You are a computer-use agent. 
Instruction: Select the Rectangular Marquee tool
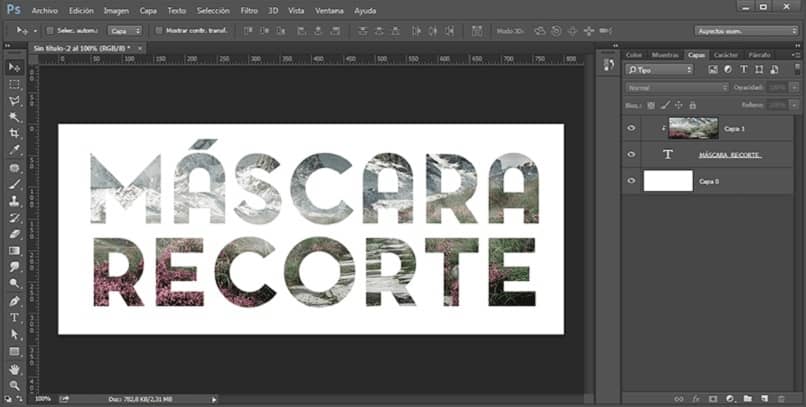tap(14, 84)
